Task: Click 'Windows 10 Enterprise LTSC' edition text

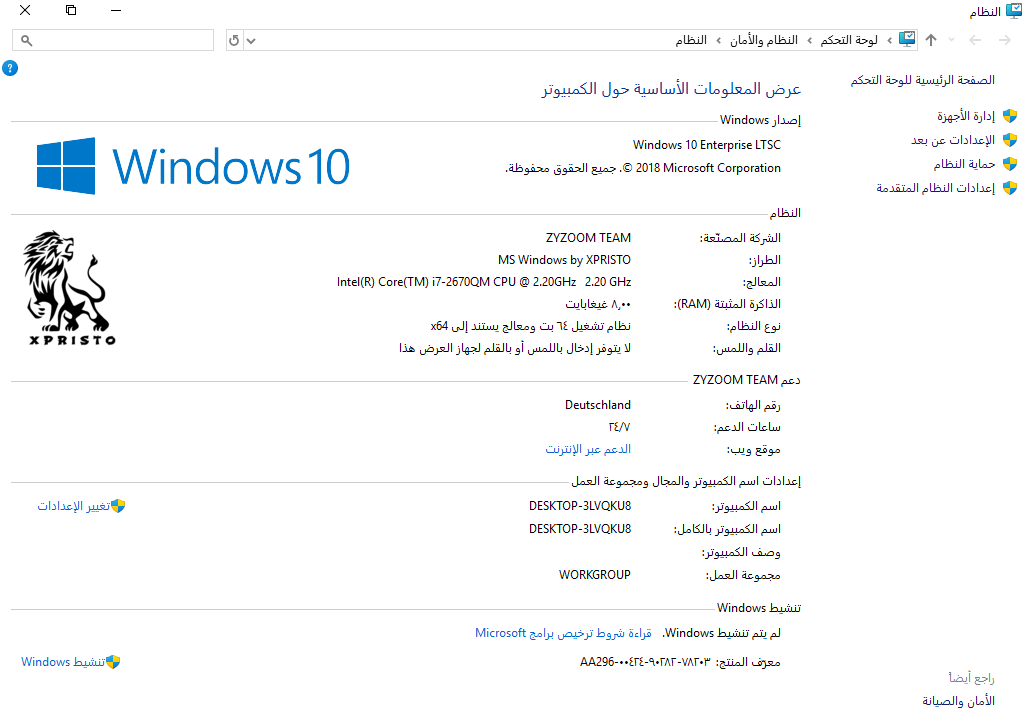Action: (707, 145)
